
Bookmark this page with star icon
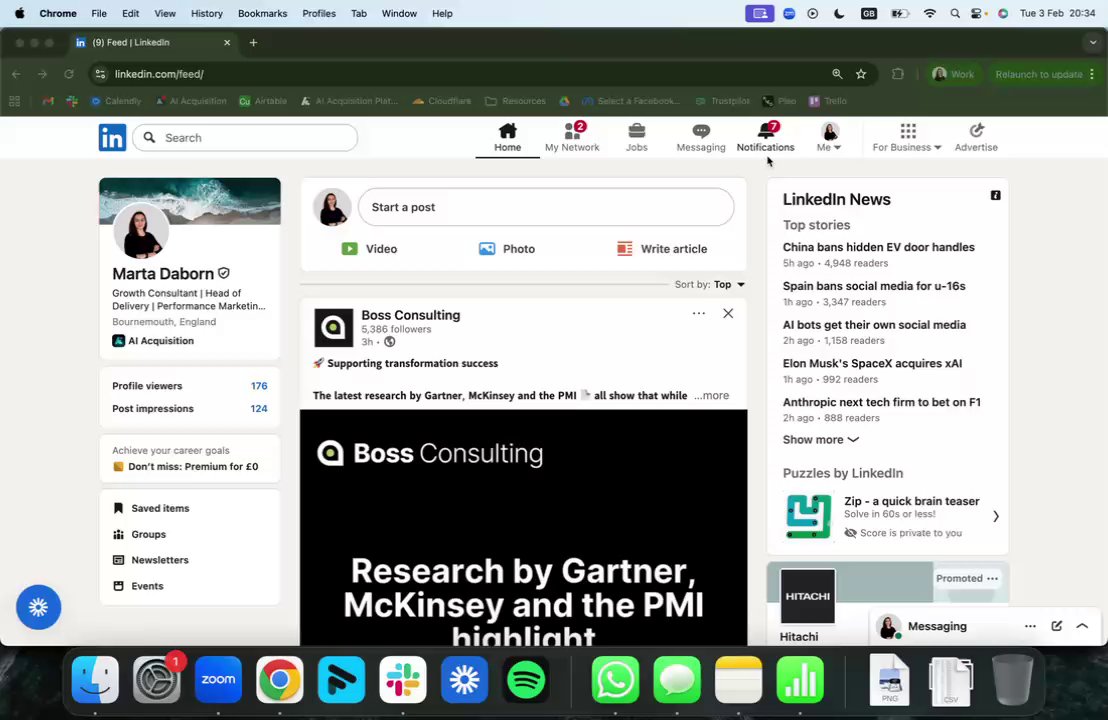861,74
